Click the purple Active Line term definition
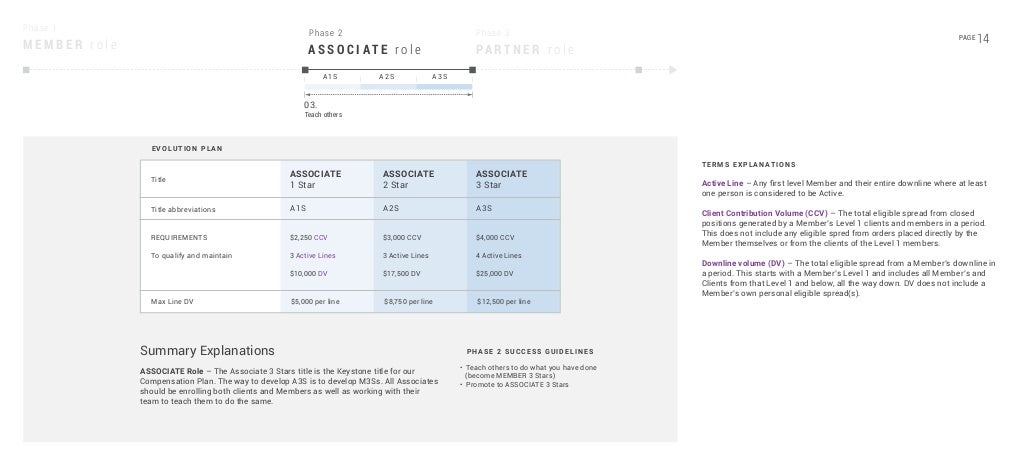Image resolution: width=1024 pixels, height=466 pixels. click(x=722, y=184)
